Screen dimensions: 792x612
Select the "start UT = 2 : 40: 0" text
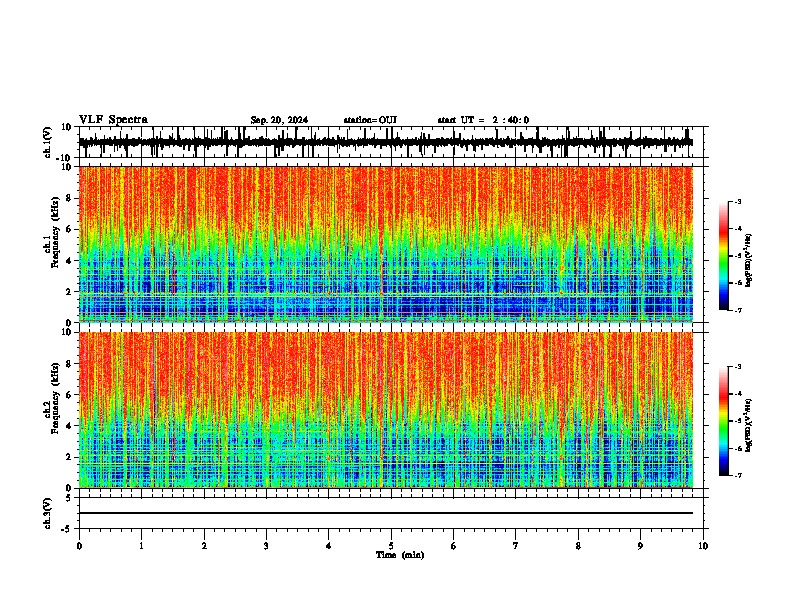coord(483,120)
